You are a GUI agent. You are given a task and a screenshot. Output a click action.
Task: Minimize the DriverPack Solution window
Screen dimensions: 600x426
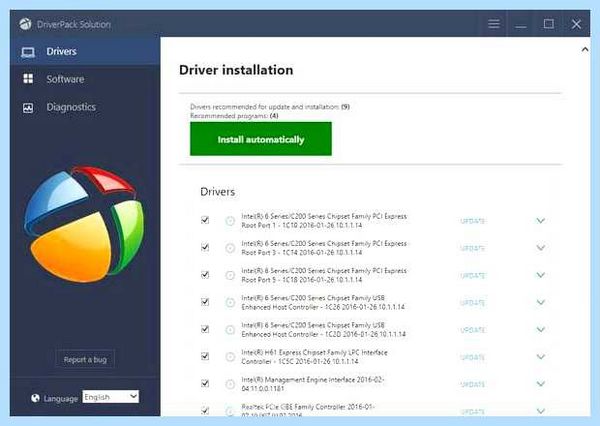(x=520, y=26)
